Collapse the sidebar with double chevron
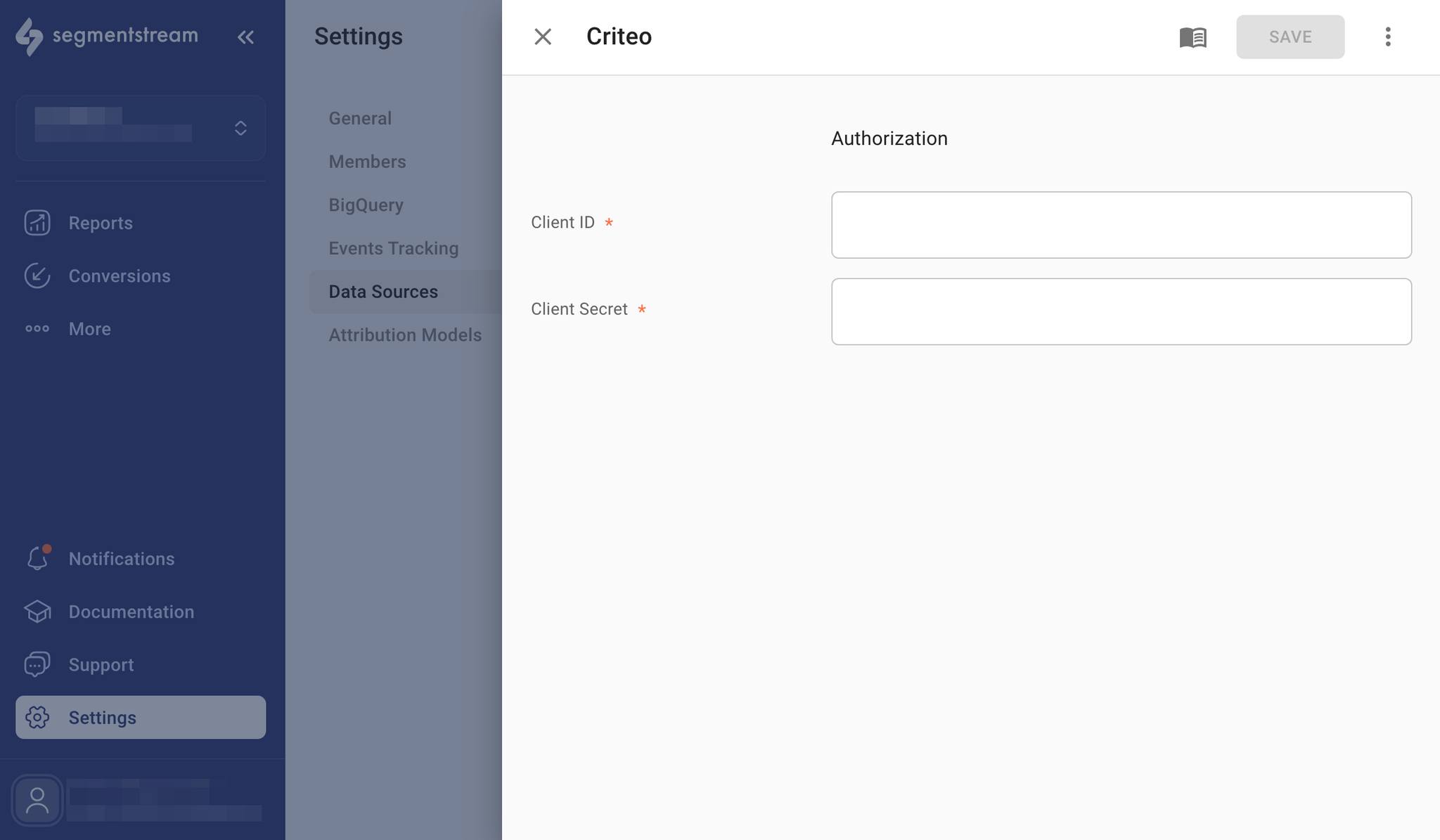The image size is (1440, 840). point(245,37)
